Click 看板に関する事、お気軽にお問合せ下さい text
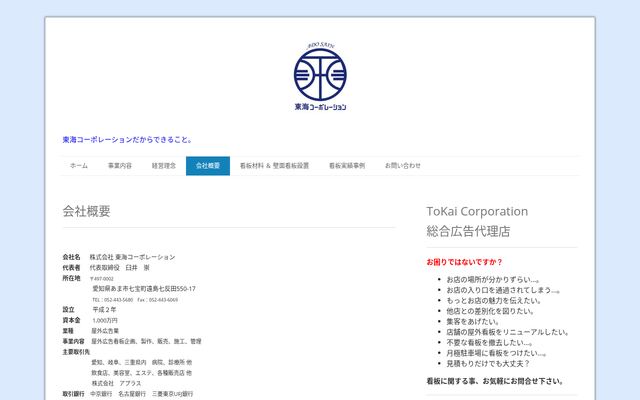The height and width of the screenshot is (400, 640). click(x=496, y=381)
